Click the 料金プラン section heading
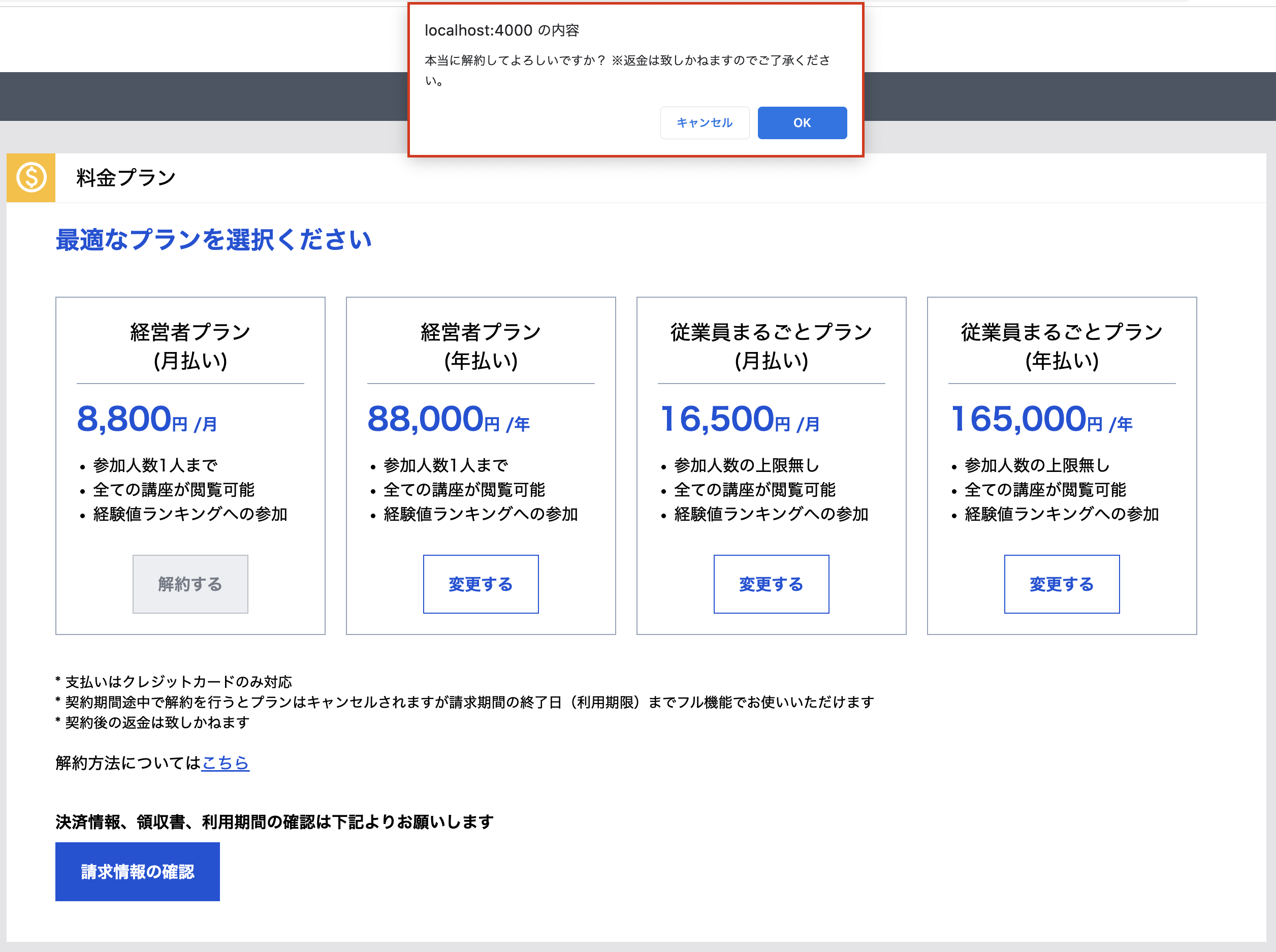Viewport: 1276px width, 952px height. click(125, 177)
